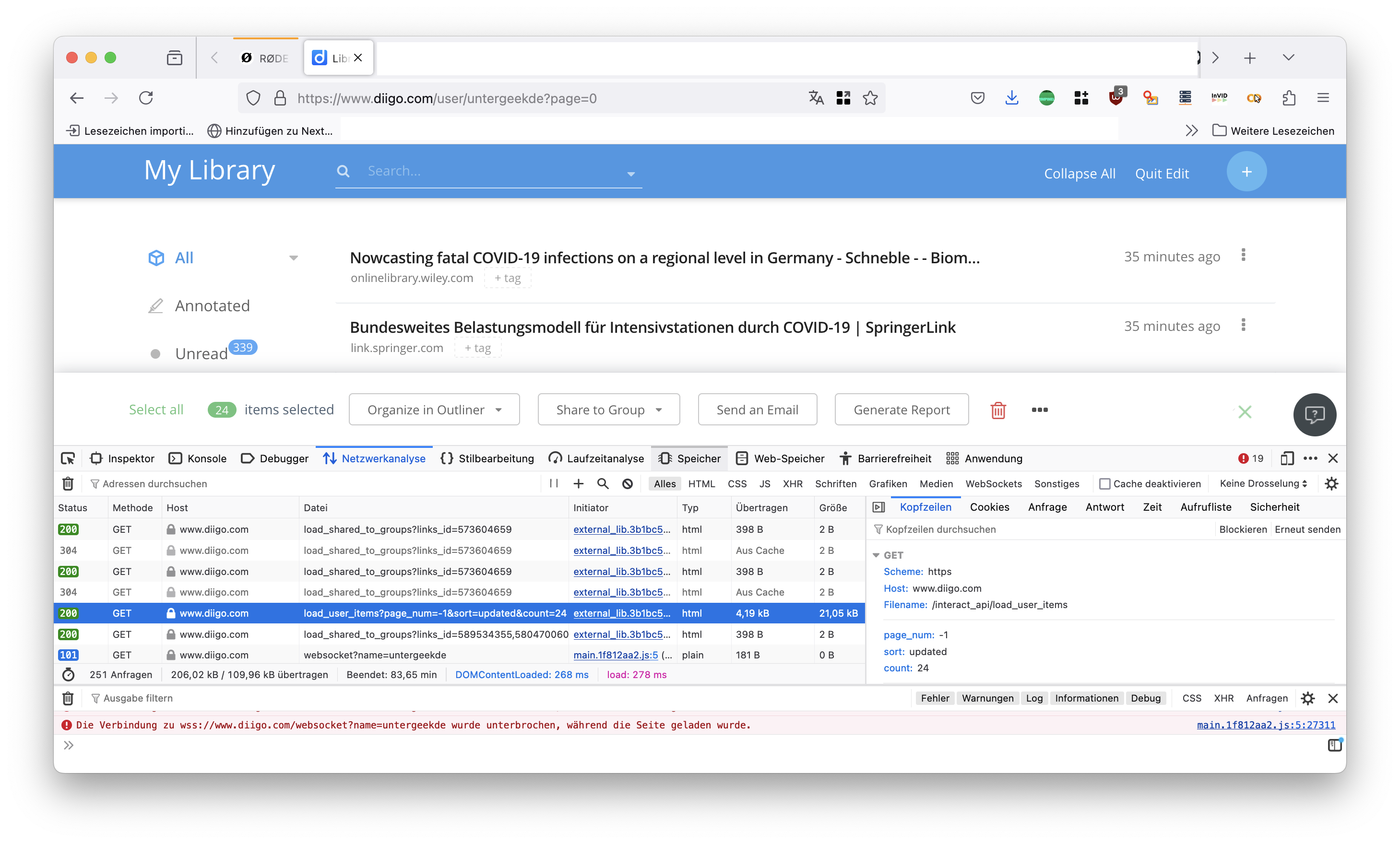Toggle the console CSS filter

click(x=1191, y=698)
